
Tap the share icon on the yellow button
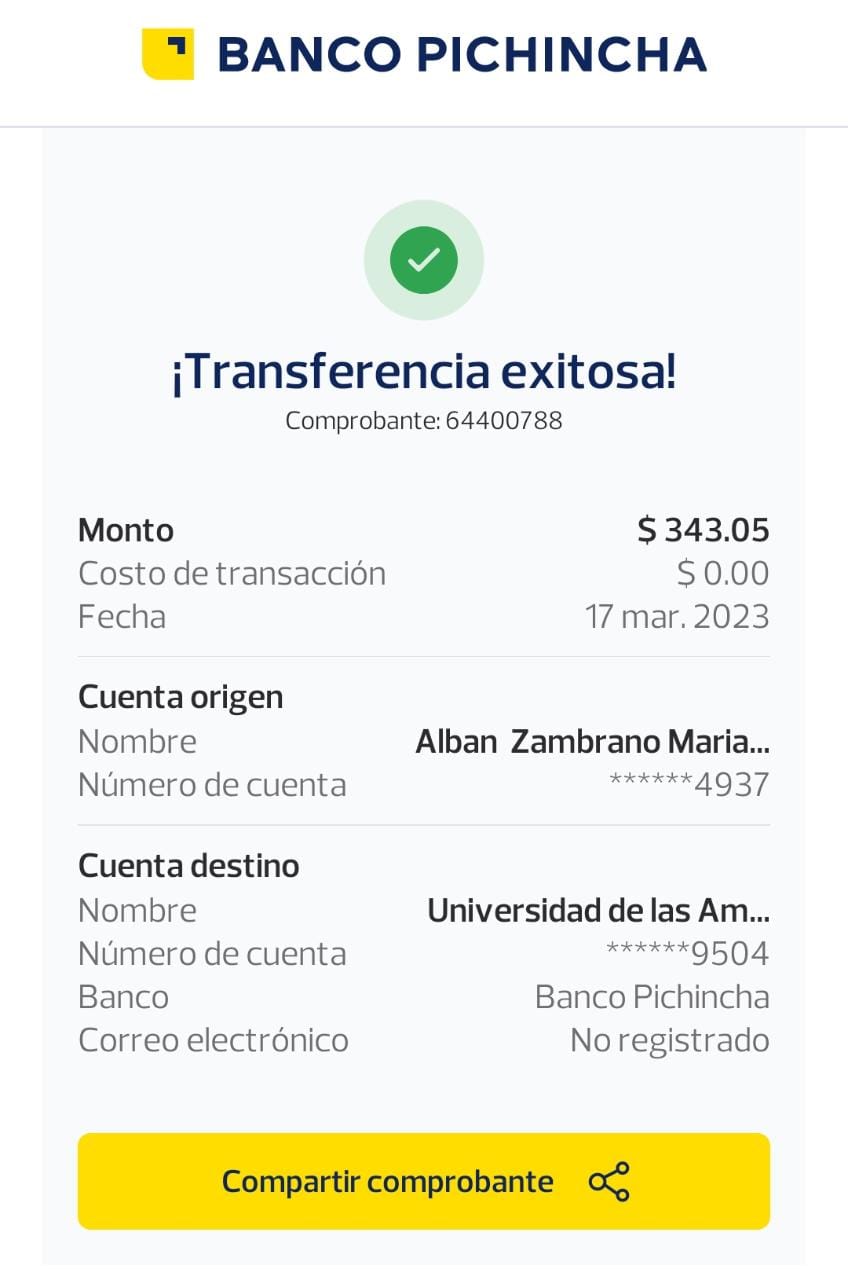[x=609, y=1182]
